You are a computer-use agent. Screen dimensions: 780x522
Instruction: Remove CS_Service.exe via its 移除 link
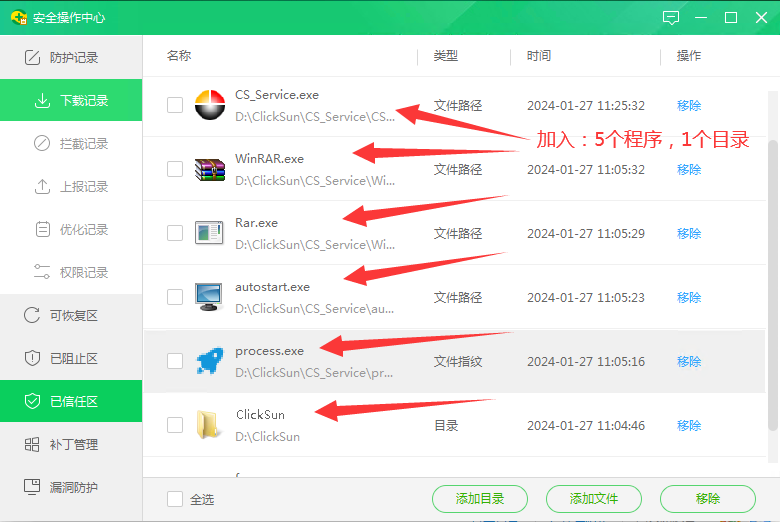click(689, 105)
